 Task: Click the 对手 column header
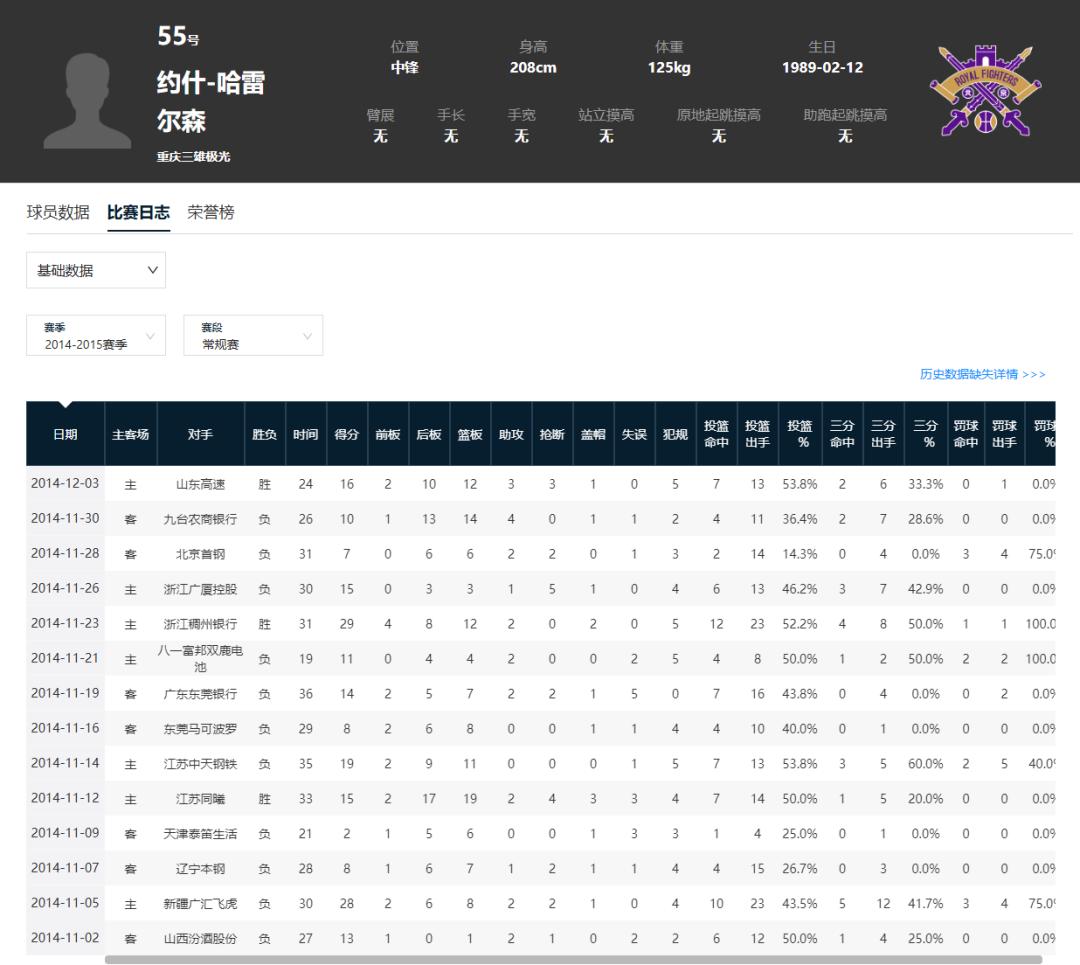point(200,434)
